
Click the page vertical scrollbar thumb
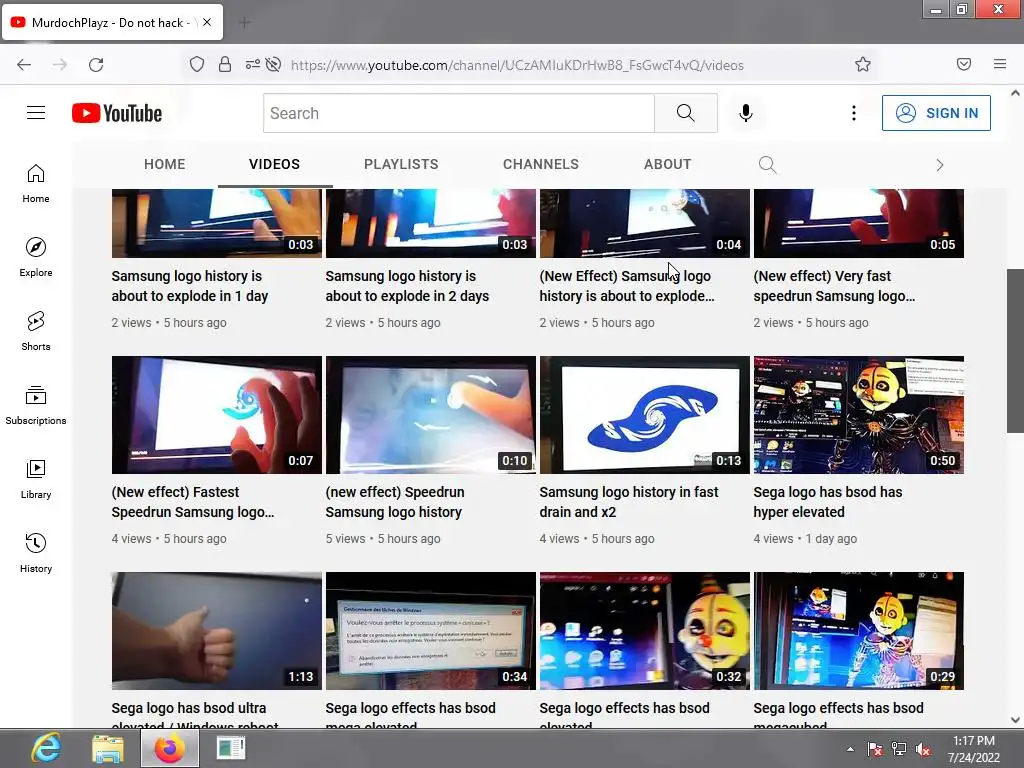1015,351
